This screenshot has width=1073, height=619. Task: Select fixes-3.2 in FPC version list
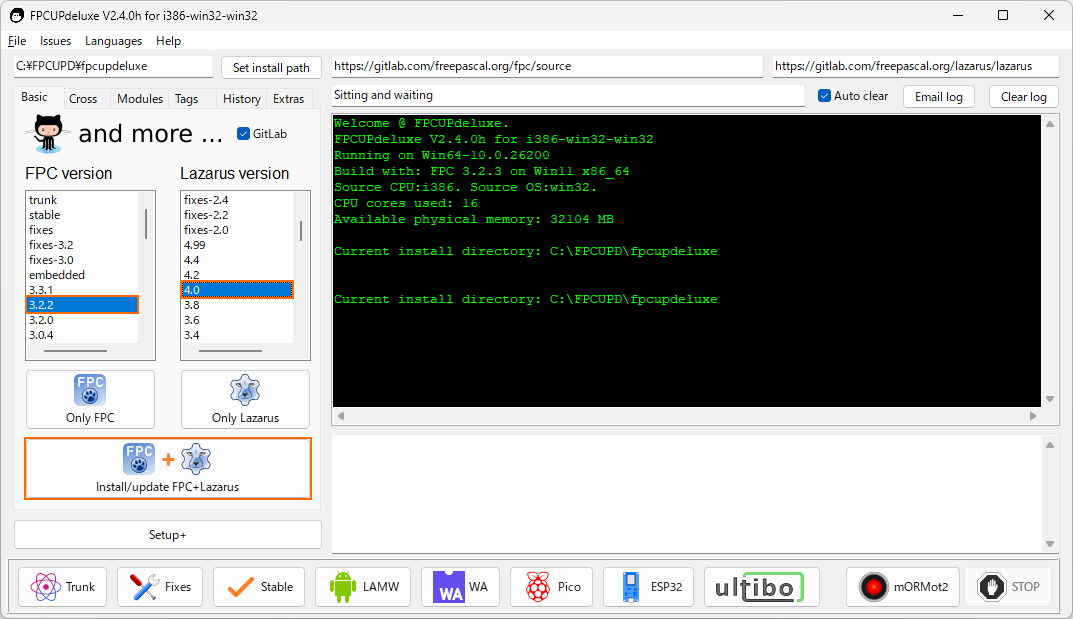(x=82, y=245)
